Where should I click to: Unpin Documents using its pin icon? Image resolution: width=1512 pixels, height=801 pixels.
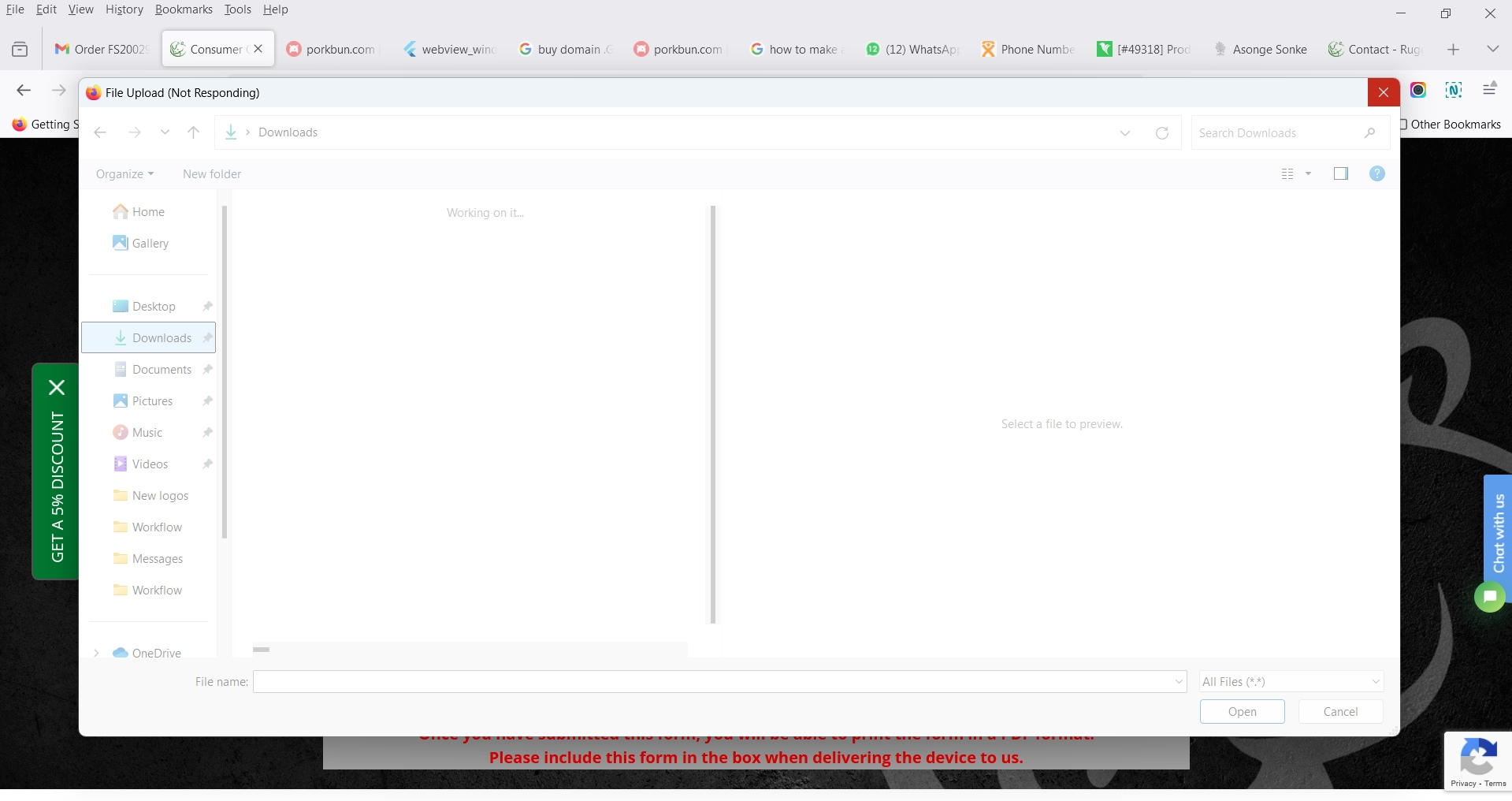tap(208, 370)
